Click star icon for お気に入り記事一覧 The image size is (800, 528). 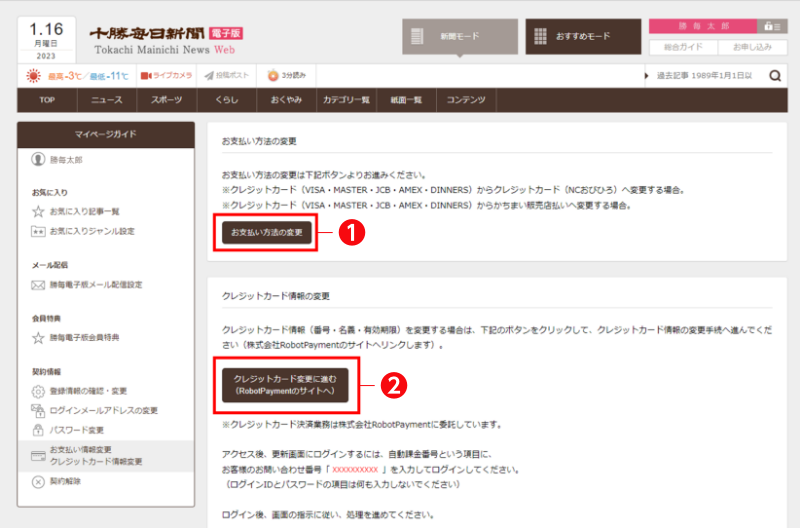[x=38, y=211]
